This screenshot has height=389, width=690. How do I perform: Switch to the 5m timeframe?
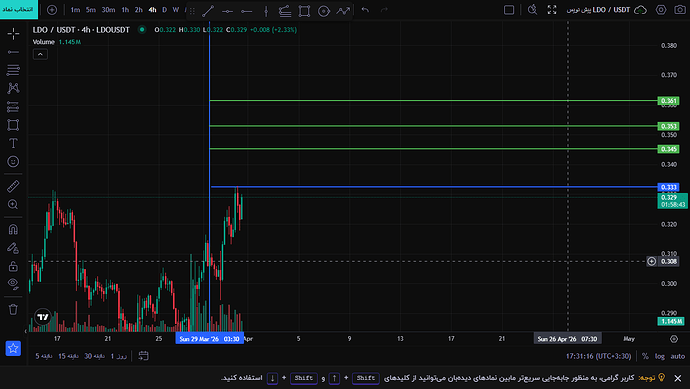(91, 10)
